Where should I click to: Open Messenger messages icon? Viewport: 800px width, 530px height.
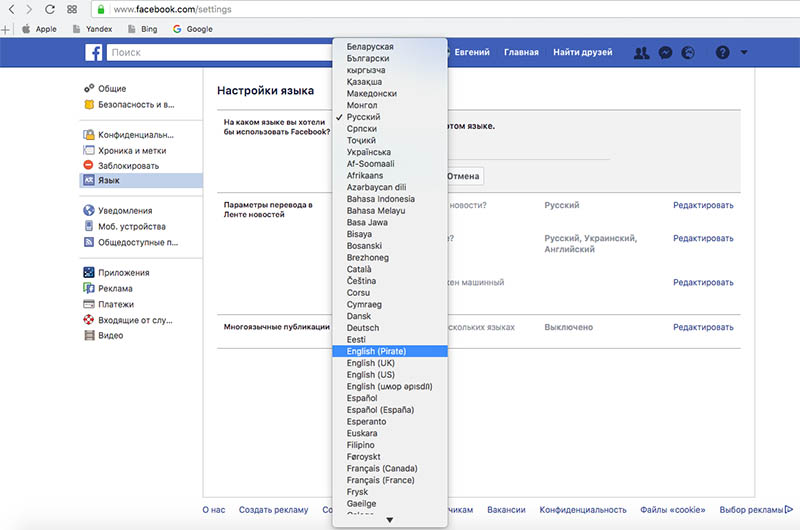coord(665,52)
